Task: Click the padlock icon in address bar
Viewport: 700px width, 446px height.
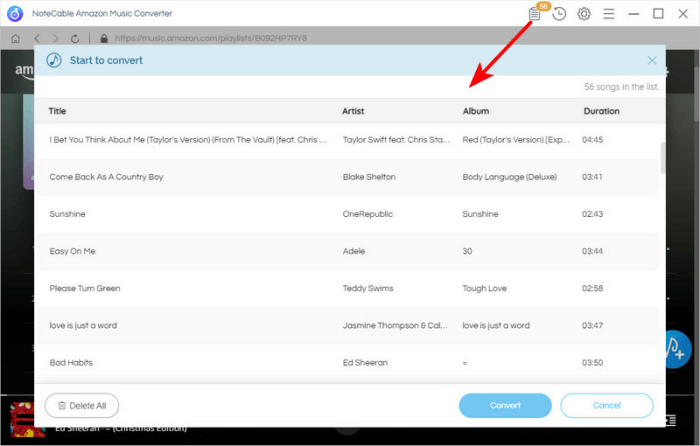Action: point(104,38)
